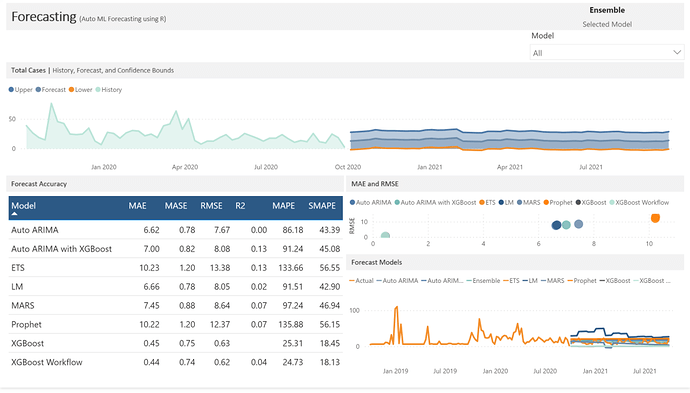Select the Forecast legend item

(51, 90)
